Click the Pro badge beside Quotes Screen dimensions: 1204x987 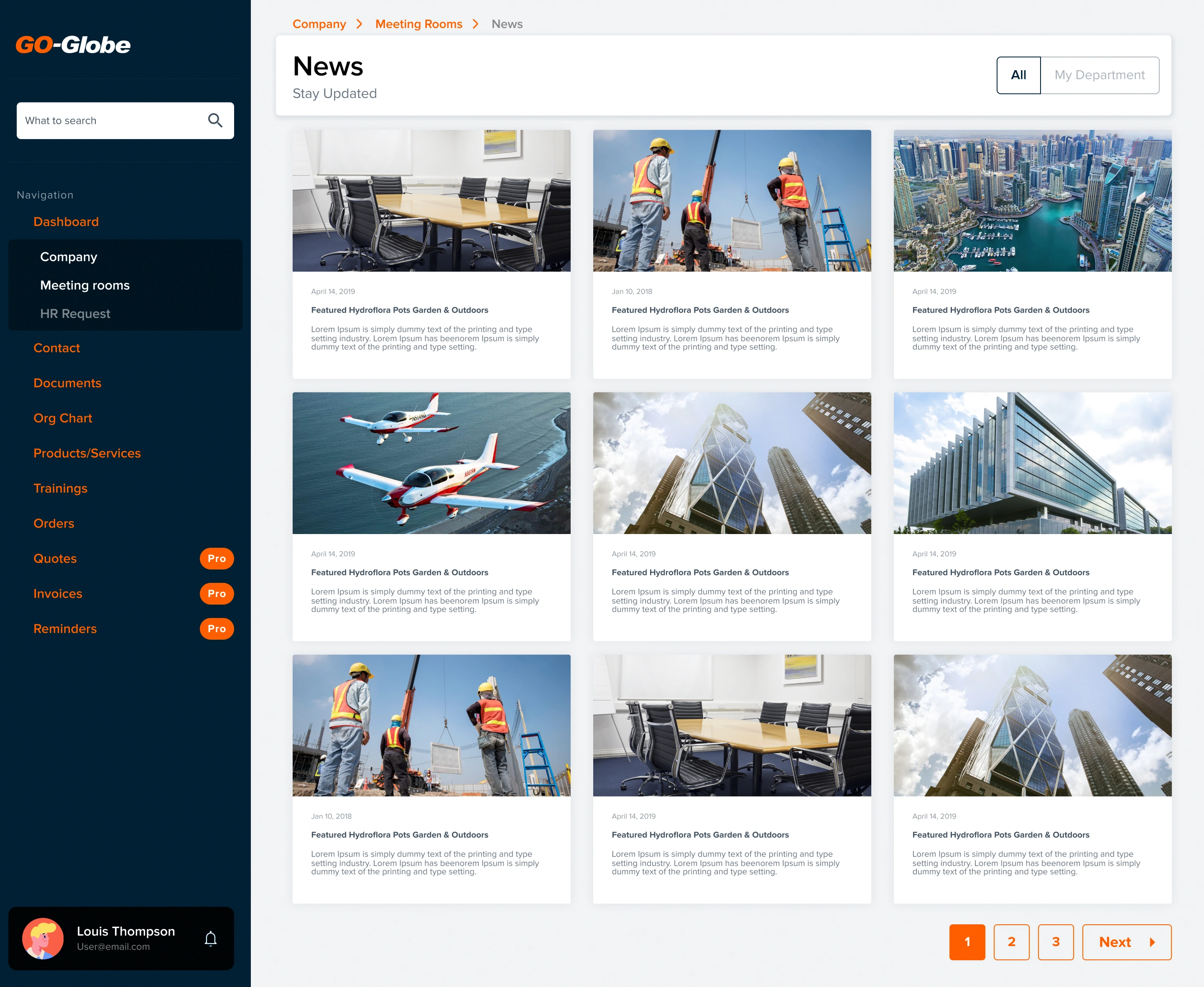[x=217, y=558]
